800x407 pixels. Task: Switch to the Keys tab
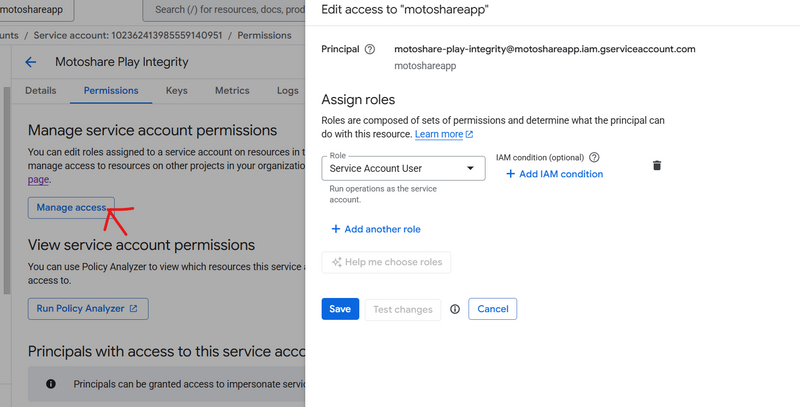177,90
